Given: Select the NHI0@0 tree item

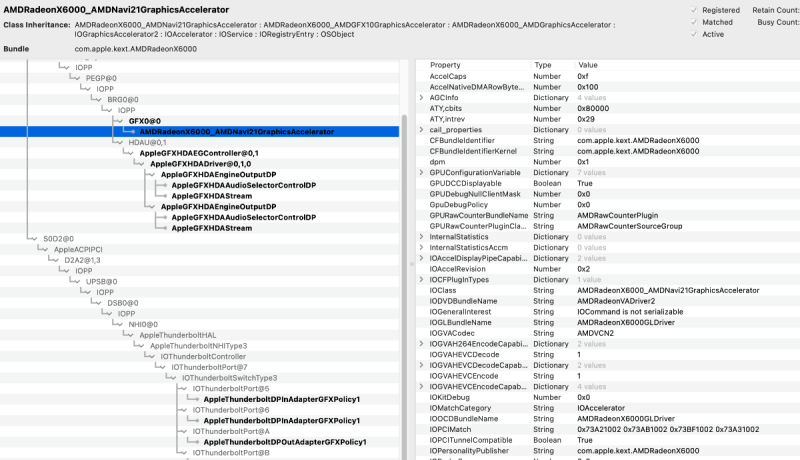Looking at the screenshot, I should pyautogui.click(x=143, y=324).
